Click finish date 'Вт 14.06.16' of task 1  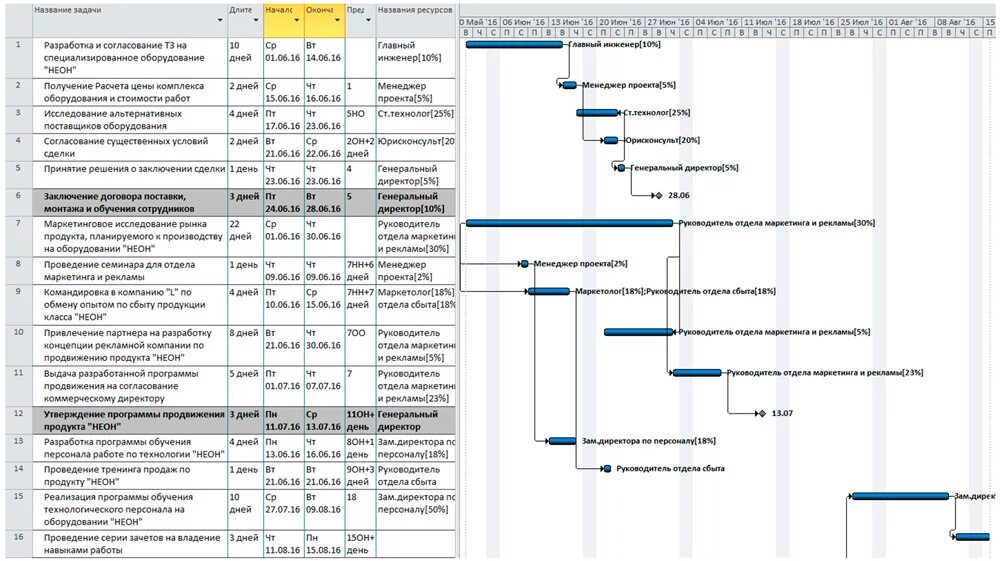tap(324, 57)
